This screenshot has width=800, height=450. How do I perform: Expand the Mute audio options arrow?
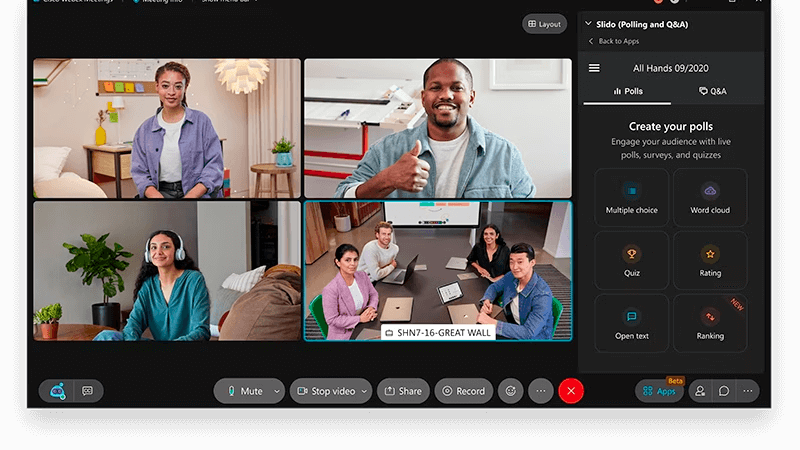[x=277, y=391]
